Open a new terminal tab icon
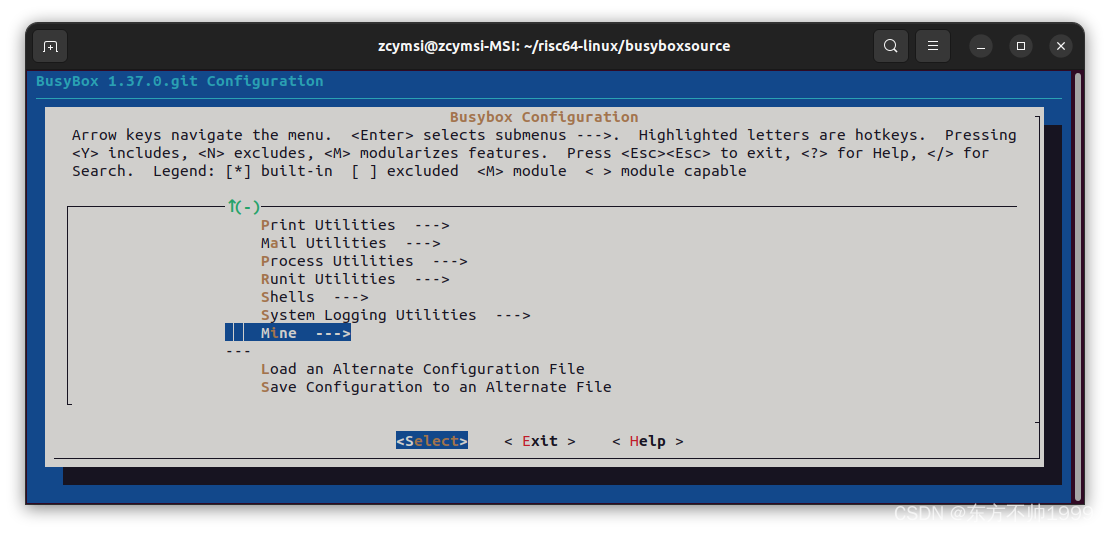The height and width of the screenshot is (533, 1110). 50,47
